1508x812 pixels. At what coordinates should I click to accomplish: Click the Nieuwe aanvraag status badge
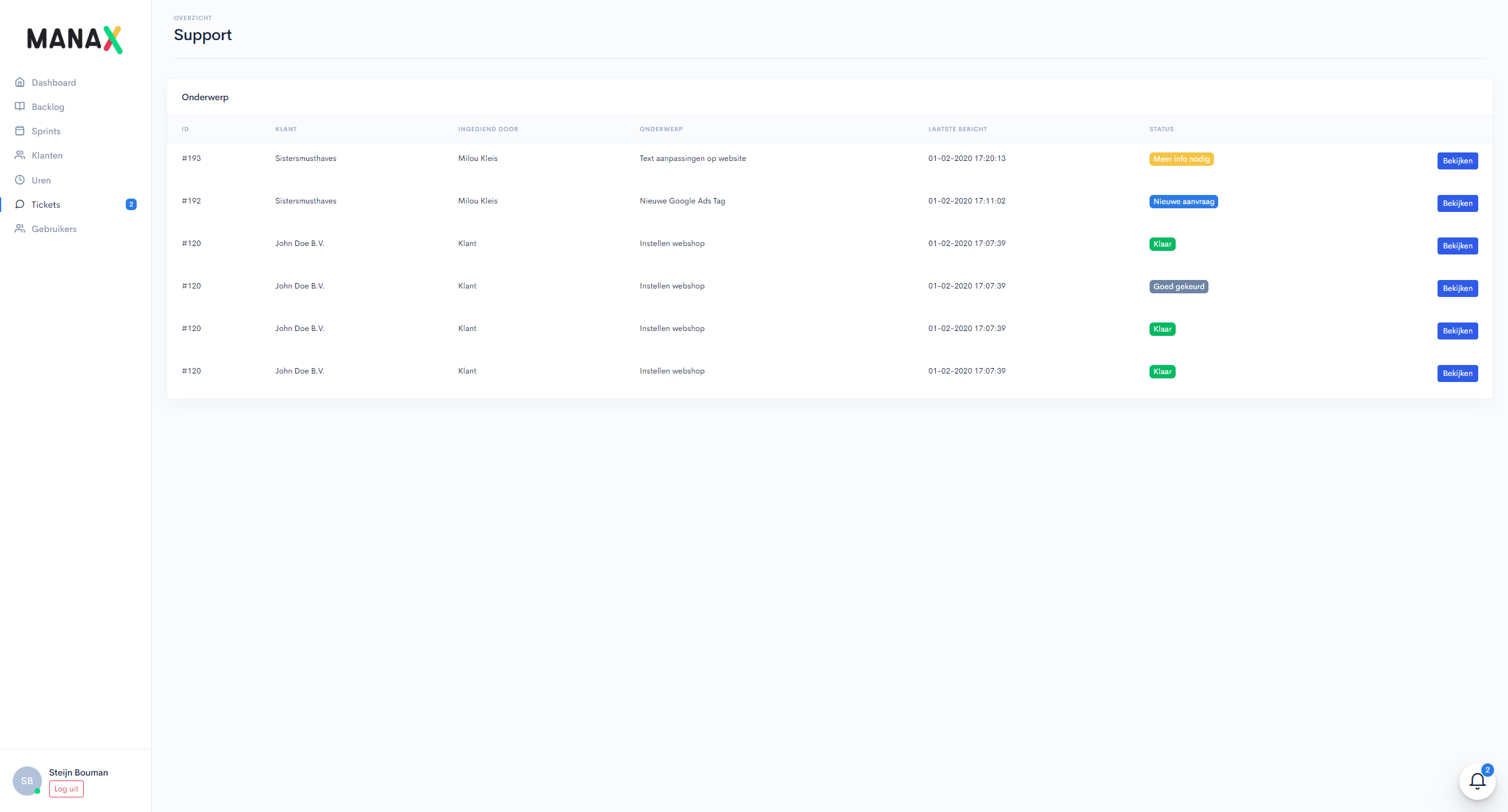[1184, 202]
